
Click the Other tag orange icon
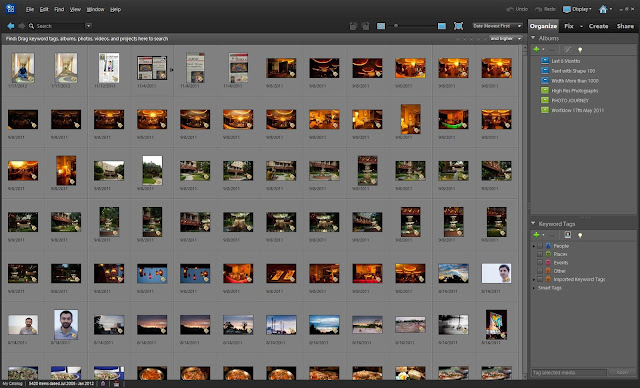(548, 270)
